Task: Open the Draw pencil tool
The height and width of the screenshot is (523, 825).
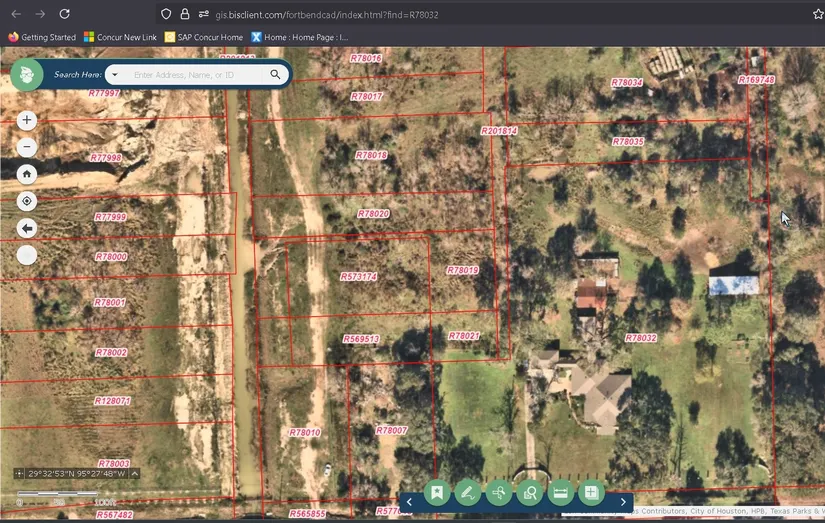Action: coord(467,492)
